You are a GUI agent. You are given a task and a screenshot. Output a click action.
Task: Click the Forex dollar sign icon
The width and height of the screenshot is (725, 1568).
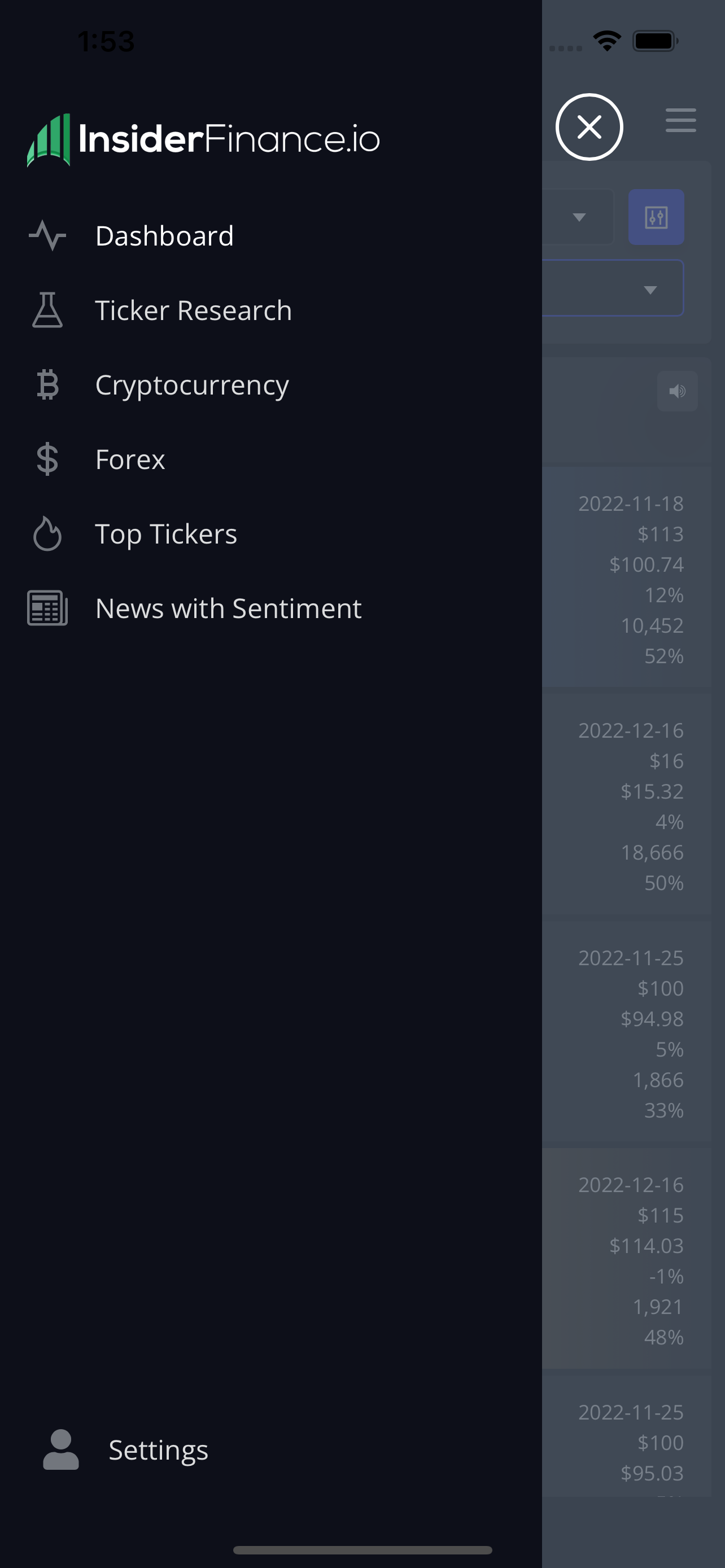click(x=47, y=459)
